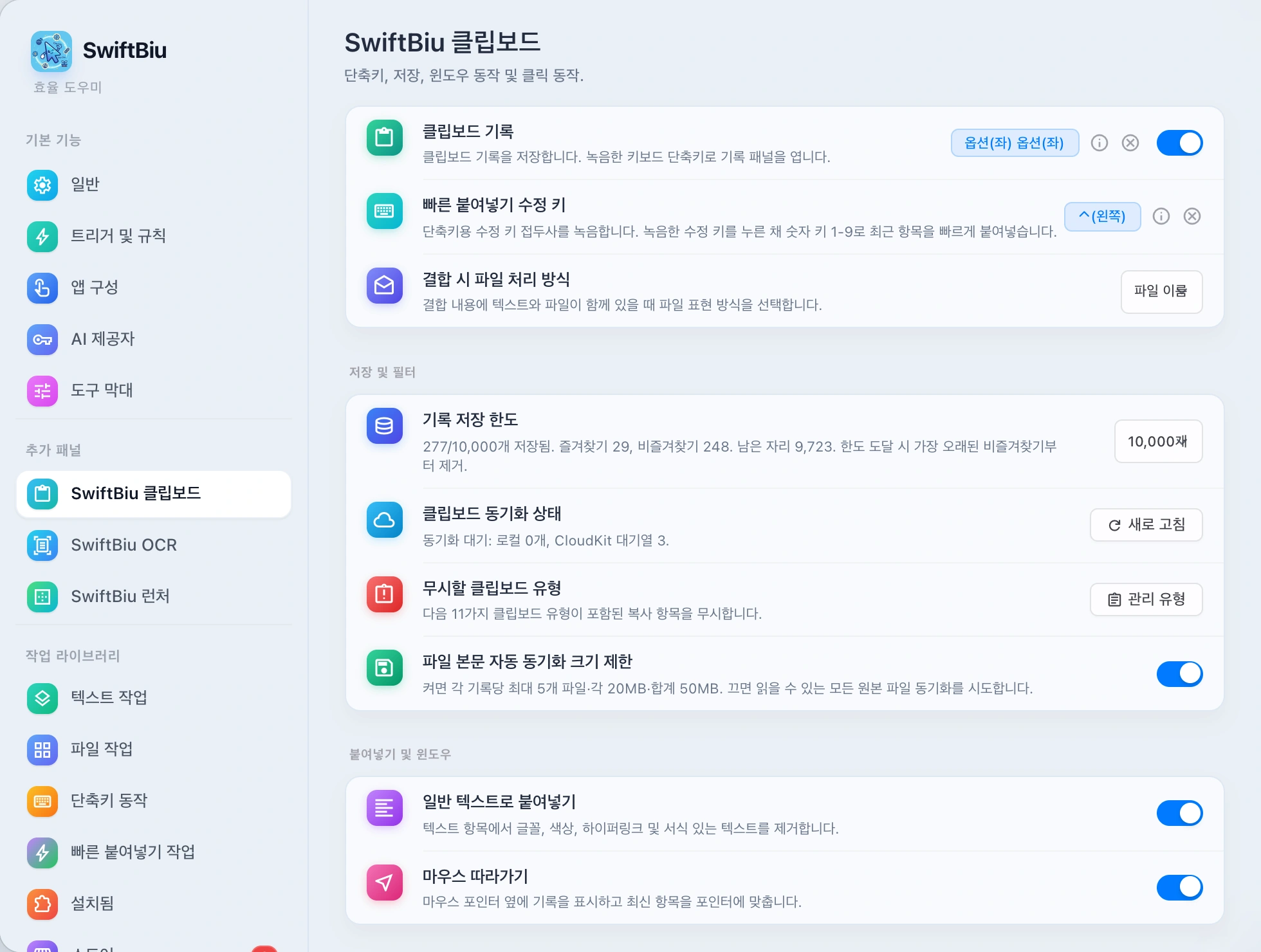Toggle 클립보드 기록 switch off
The height and width of the screenshot is (952, 1261).
click(1180, 143)
